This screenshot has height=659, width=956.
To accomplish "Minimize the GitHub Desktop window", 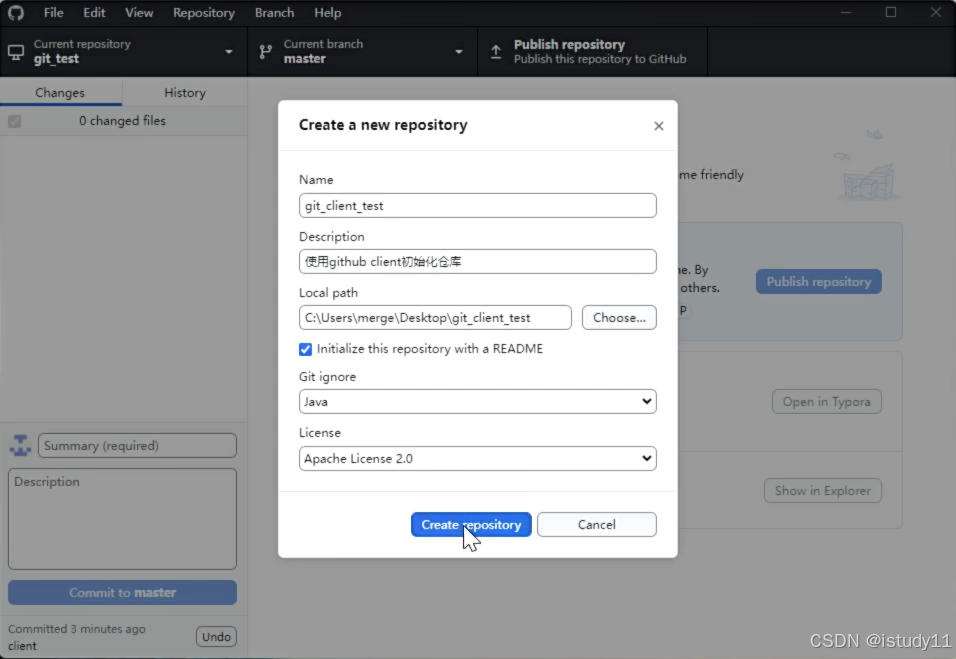I will [846, 13].
